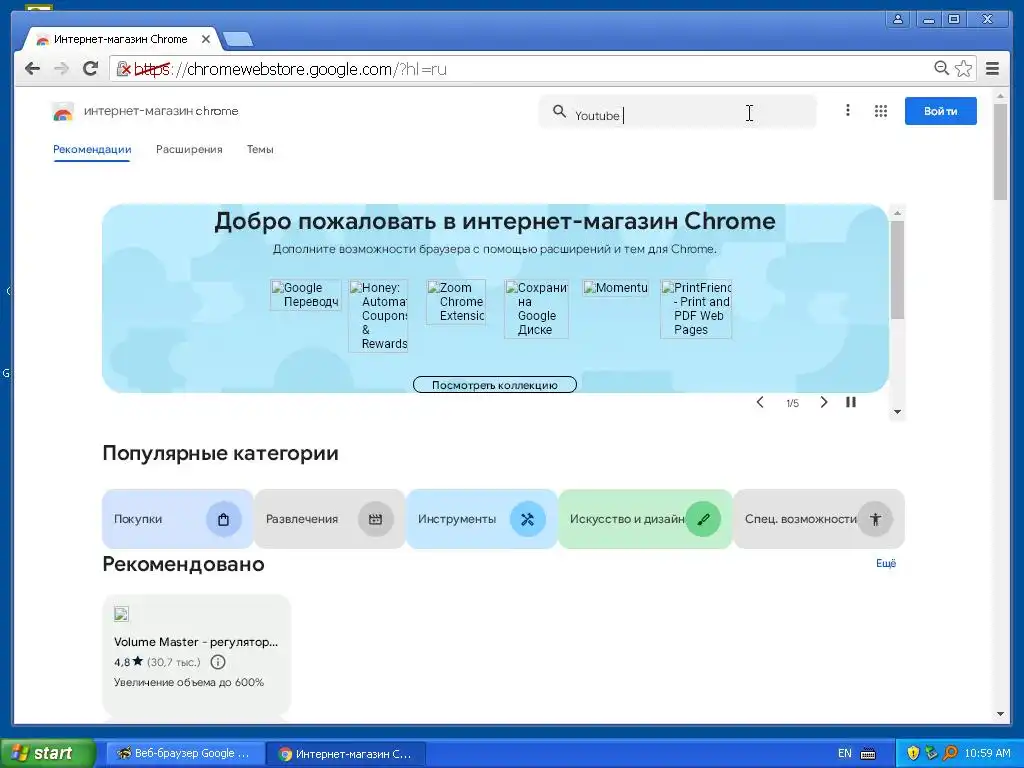Click the accessibility icon in Спец. возможности
Viewport: 1024px width, 768px height.
coord(875,519)
